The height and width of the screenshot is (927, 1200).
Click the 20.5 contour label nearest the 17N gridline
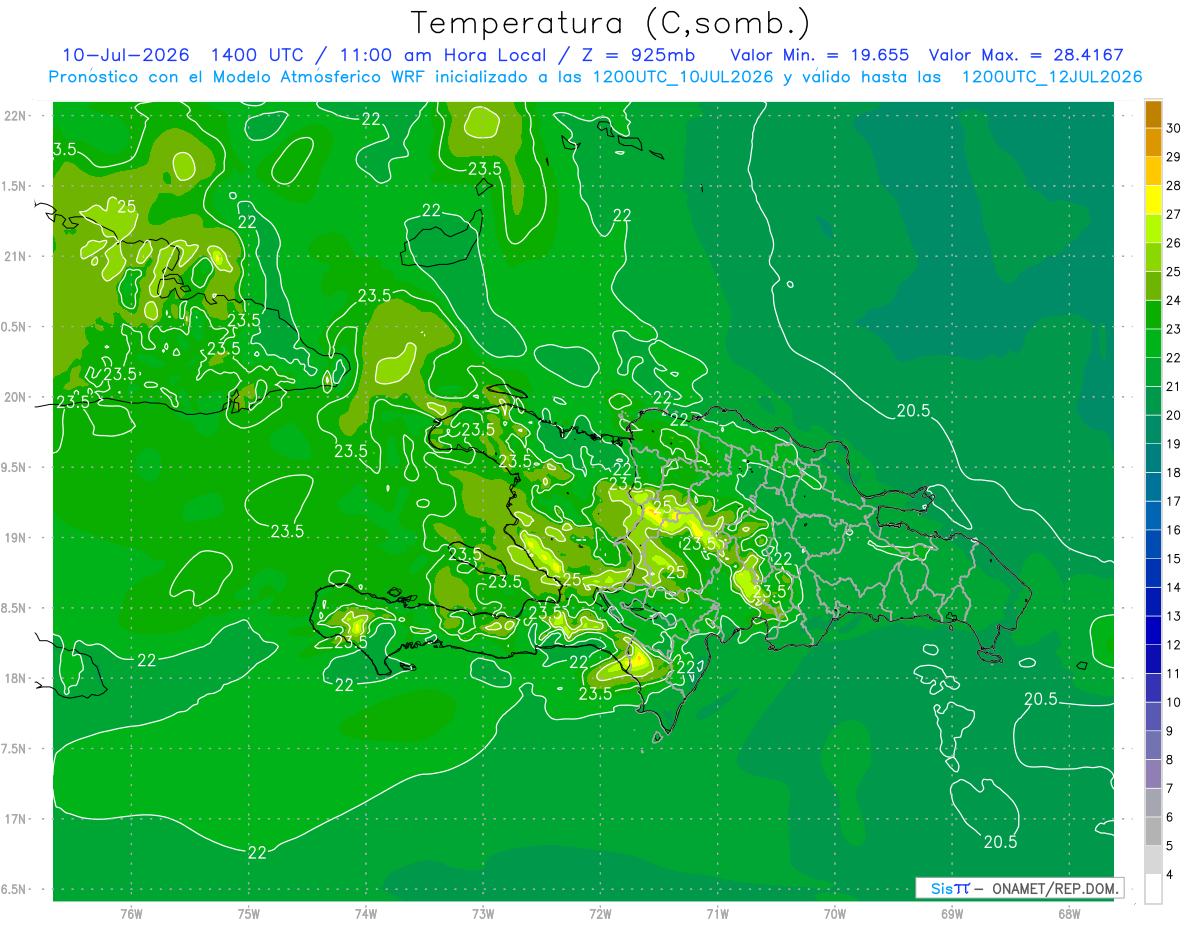1000,842
